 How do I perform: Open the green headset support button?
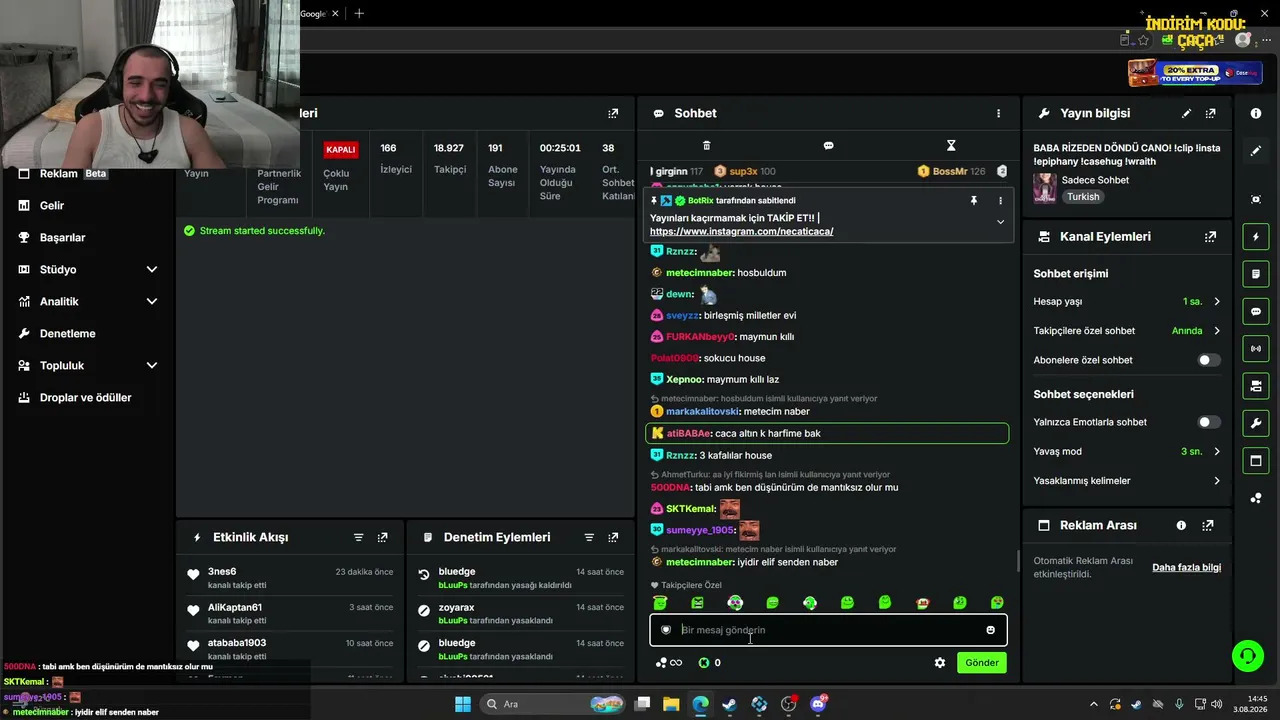coord(1248,656)
